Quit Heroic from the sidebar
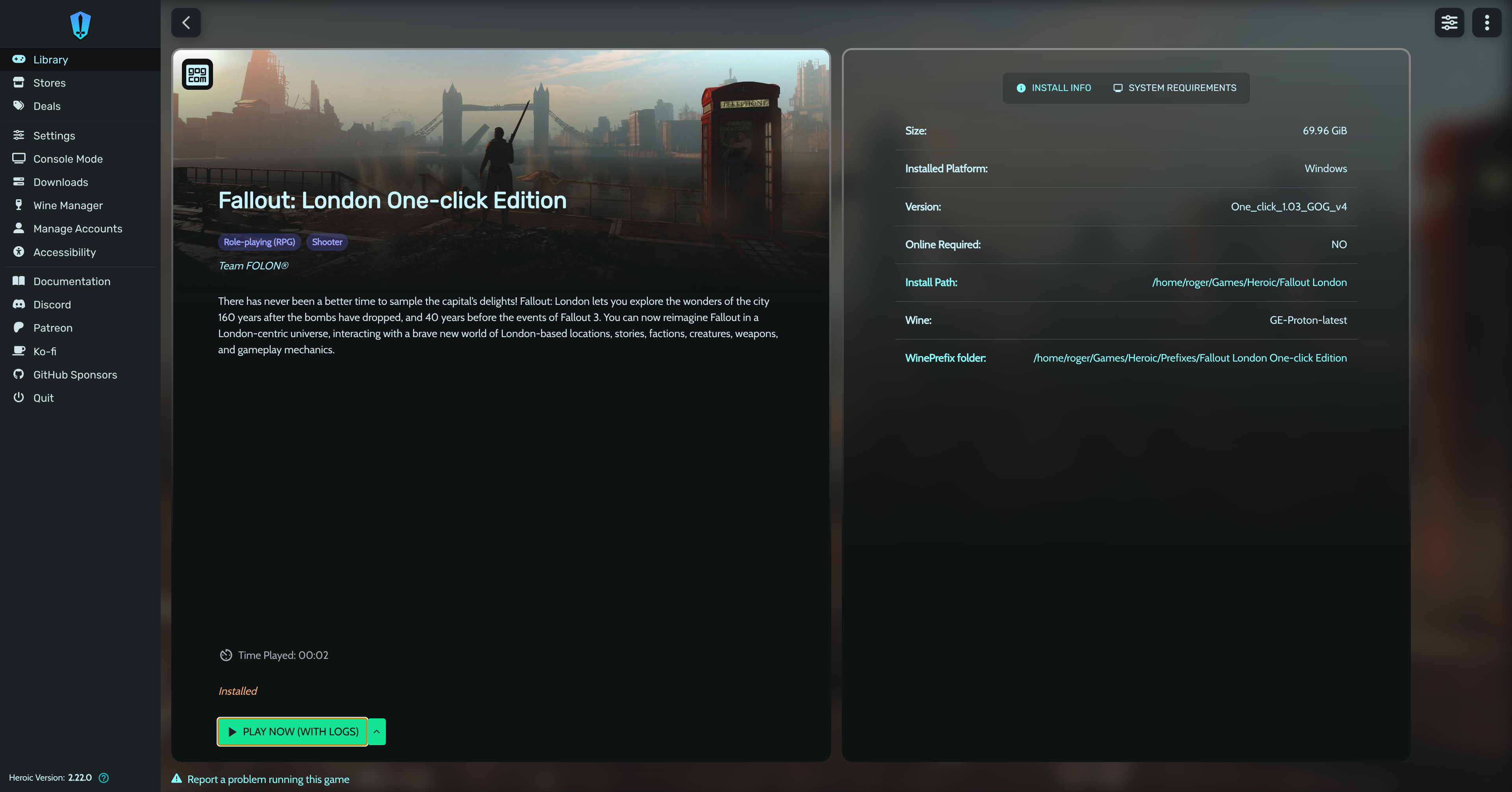The height and width of the screenshot is (792, 1512). click(x=80, y=397)
